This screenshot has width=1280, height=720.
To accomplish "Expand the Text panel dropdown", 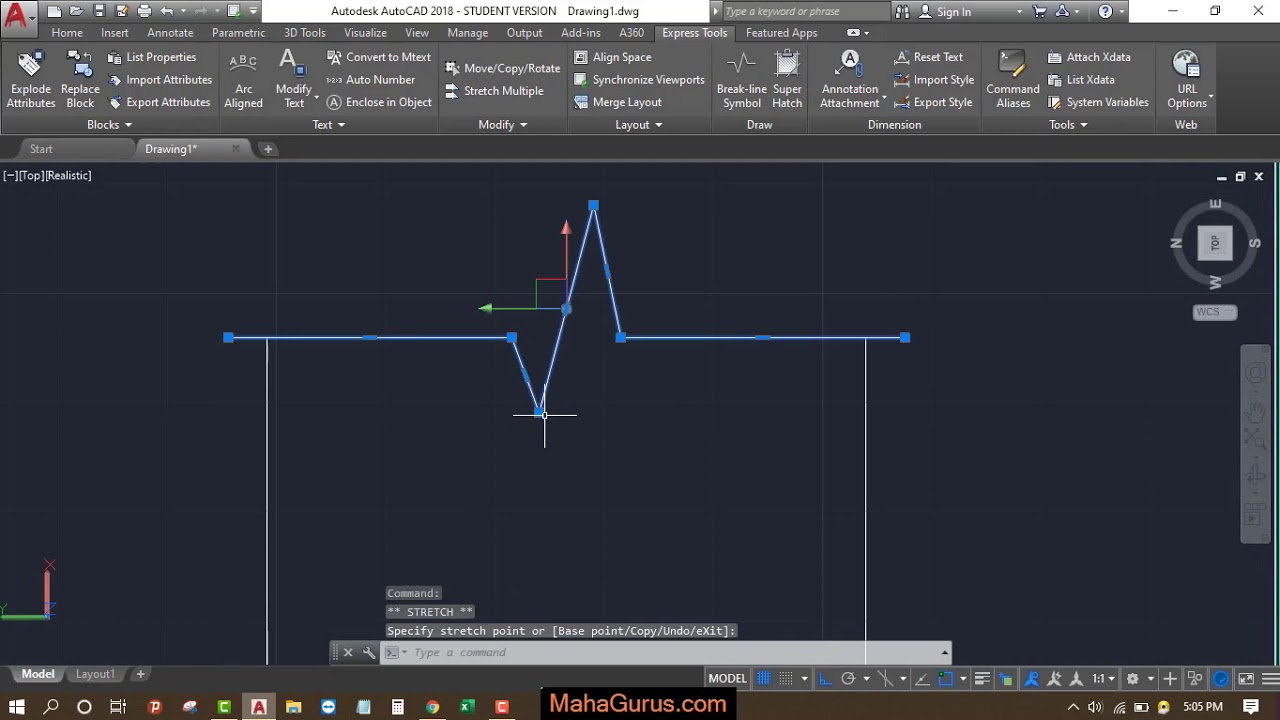I will click(328, 125).
